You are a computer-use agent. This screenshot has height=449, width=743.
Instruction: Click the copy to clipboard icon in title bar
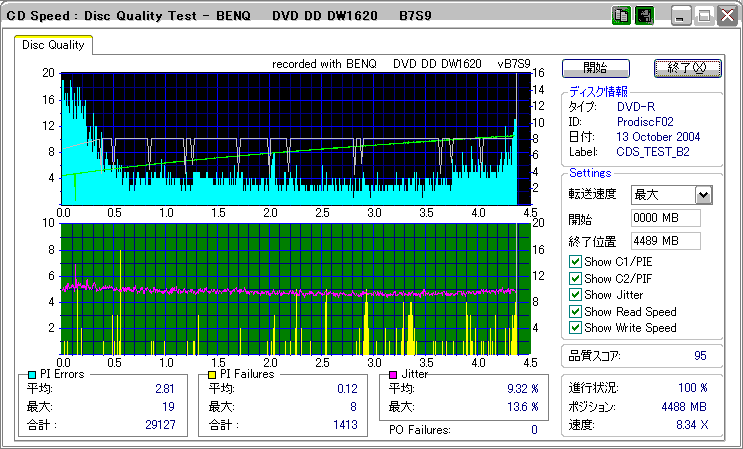click(x=621, y=16)
